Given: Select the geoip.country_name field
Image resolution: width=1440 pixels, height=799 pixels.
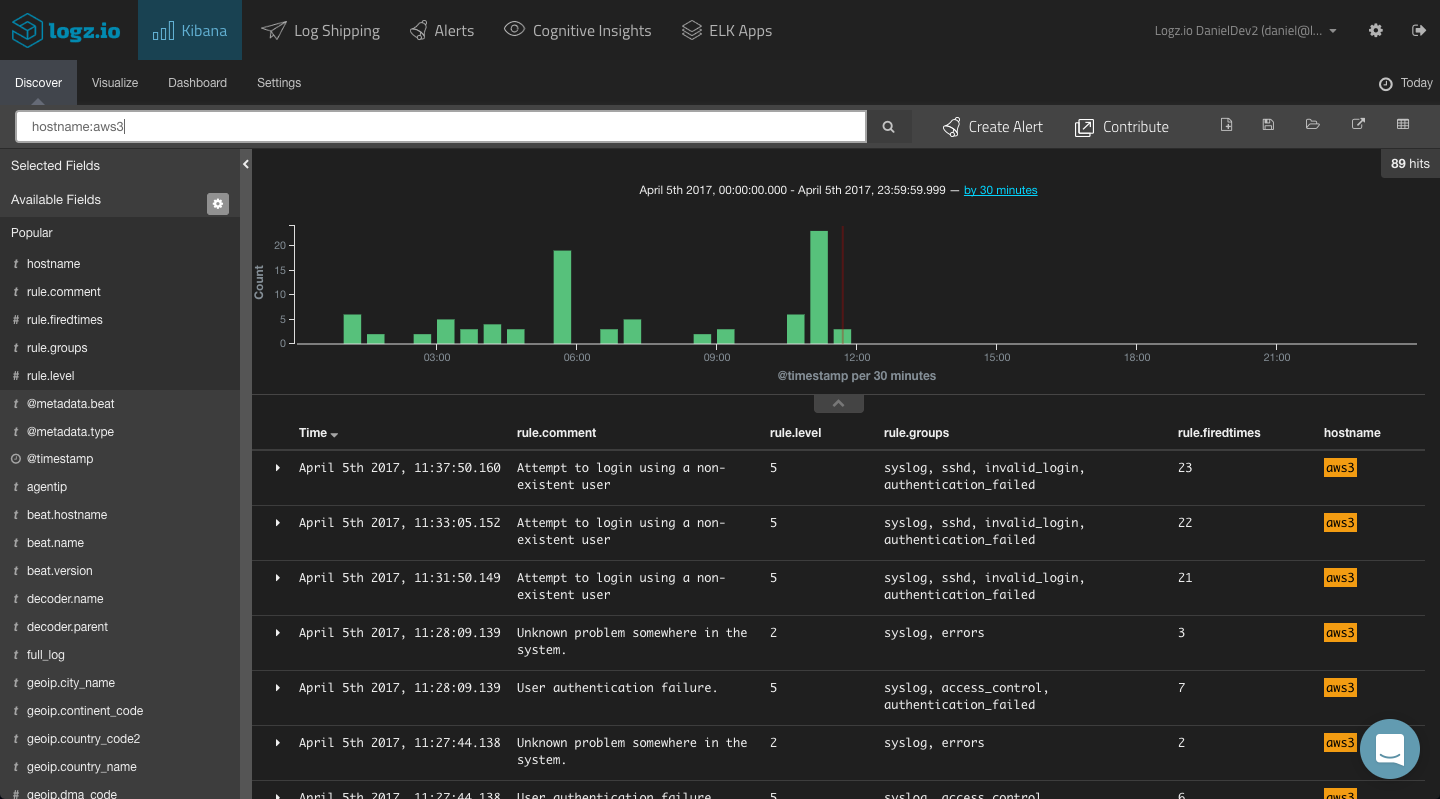Looking at the screenshot, I should (82, 767).
